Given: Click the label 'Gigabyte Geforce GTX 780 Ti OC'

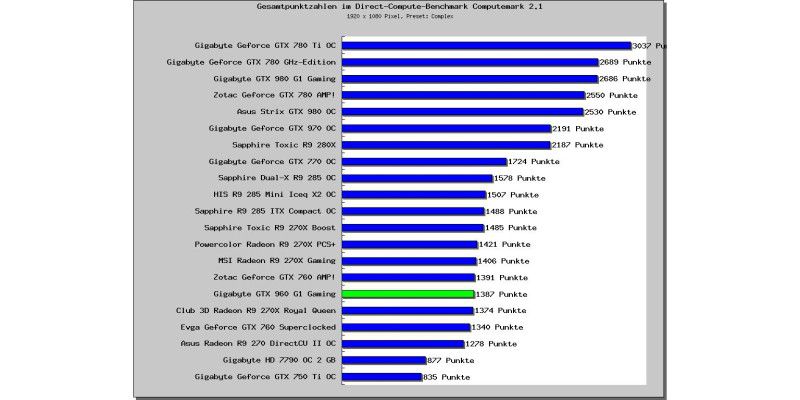Looking at the screenshot, I should (x=265, y=45).
